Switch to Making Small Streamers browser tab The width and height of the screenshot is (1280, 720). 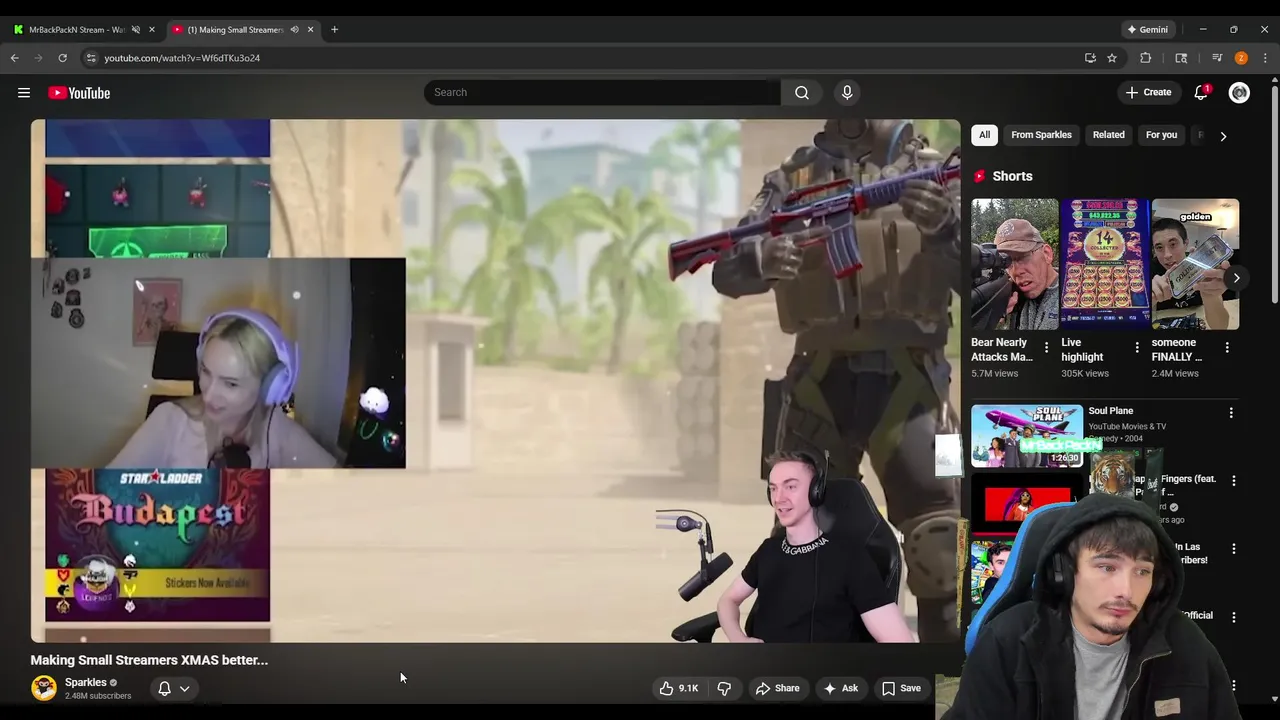click(235, 30)
